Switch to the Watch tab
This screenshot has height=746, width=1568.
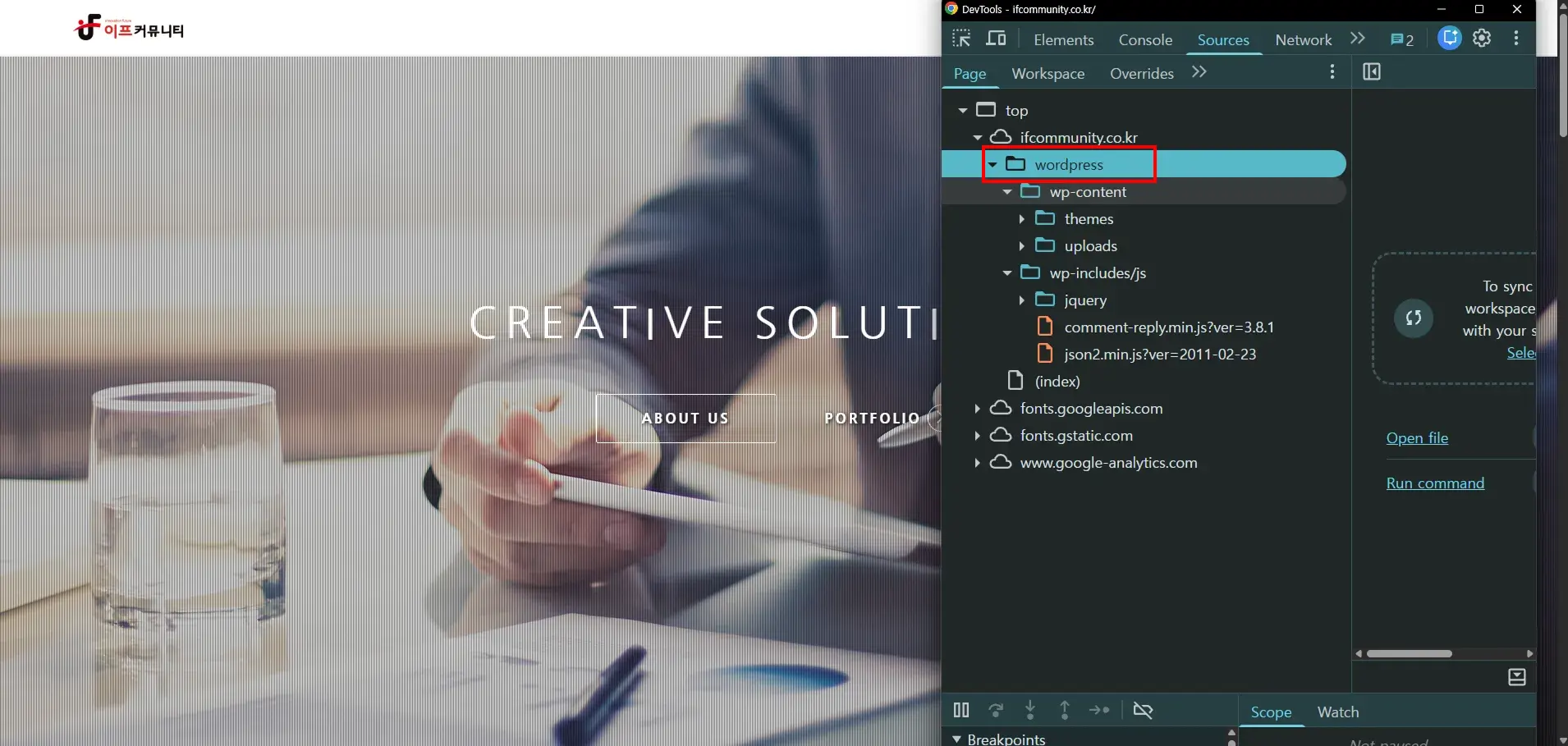click(1338, 712)
